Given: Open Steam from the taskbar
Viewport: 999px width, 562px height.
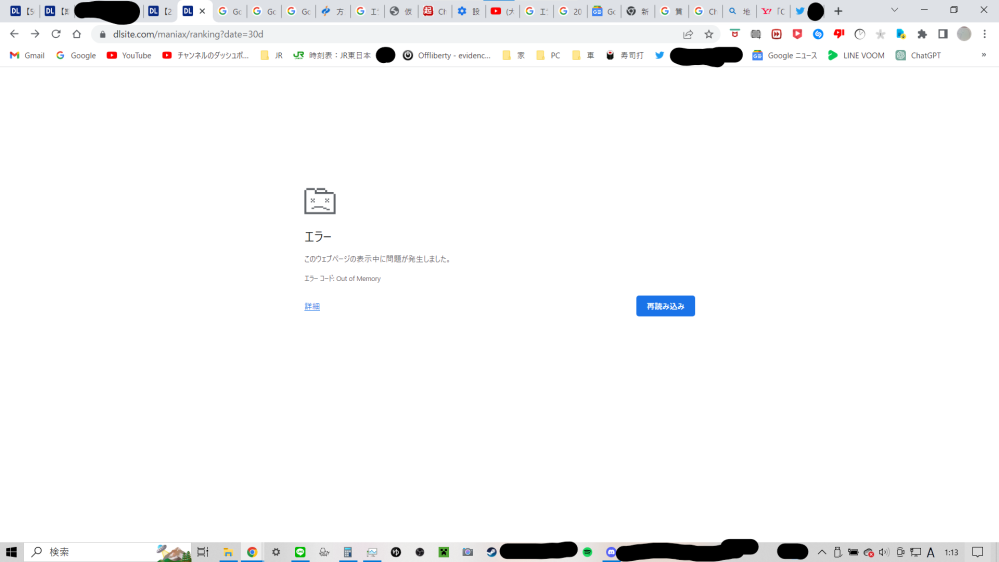Looking at the screenshot, I should click(491, 552).
